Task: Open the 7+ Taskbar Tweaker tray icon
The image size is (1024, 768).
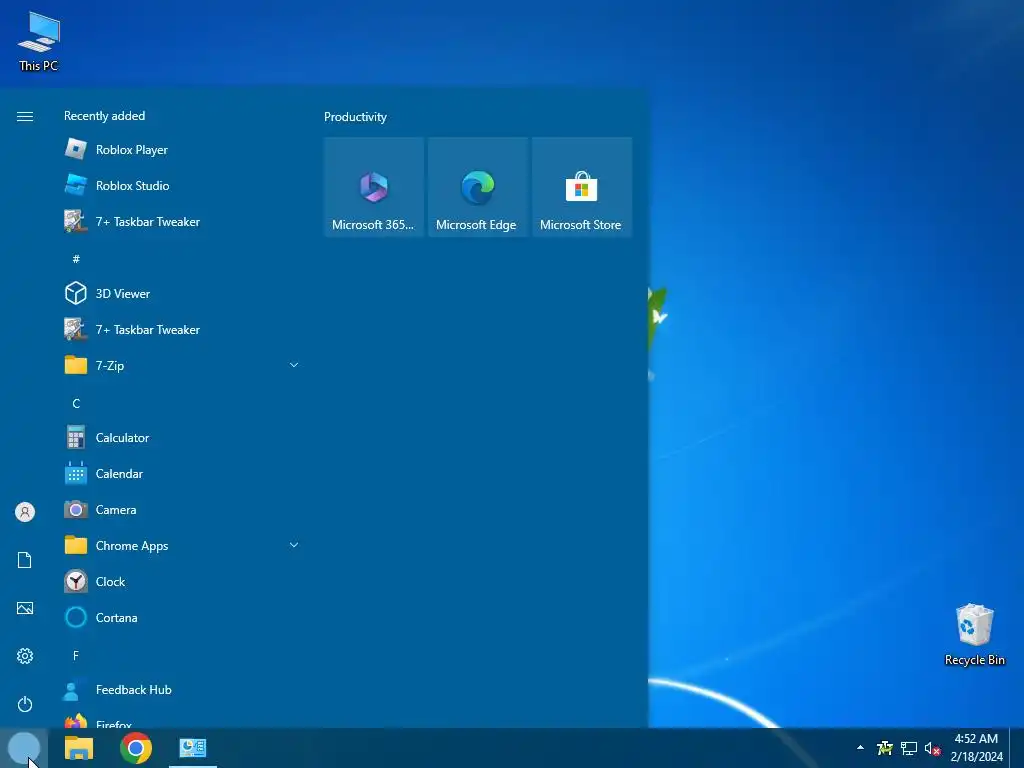Action: pos(885,748)
